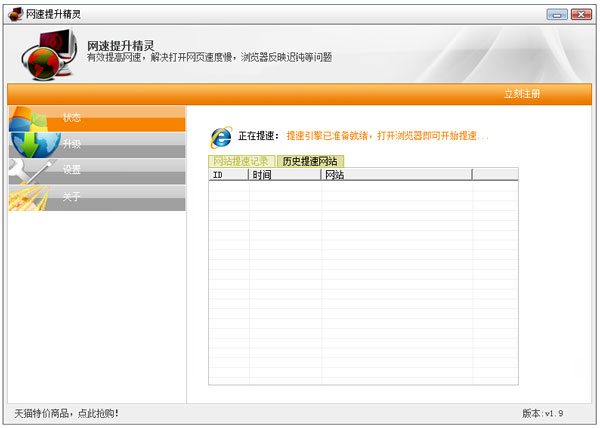
Task: Click the 版本: v1.9 version text
Action: (x=543, y=413)
